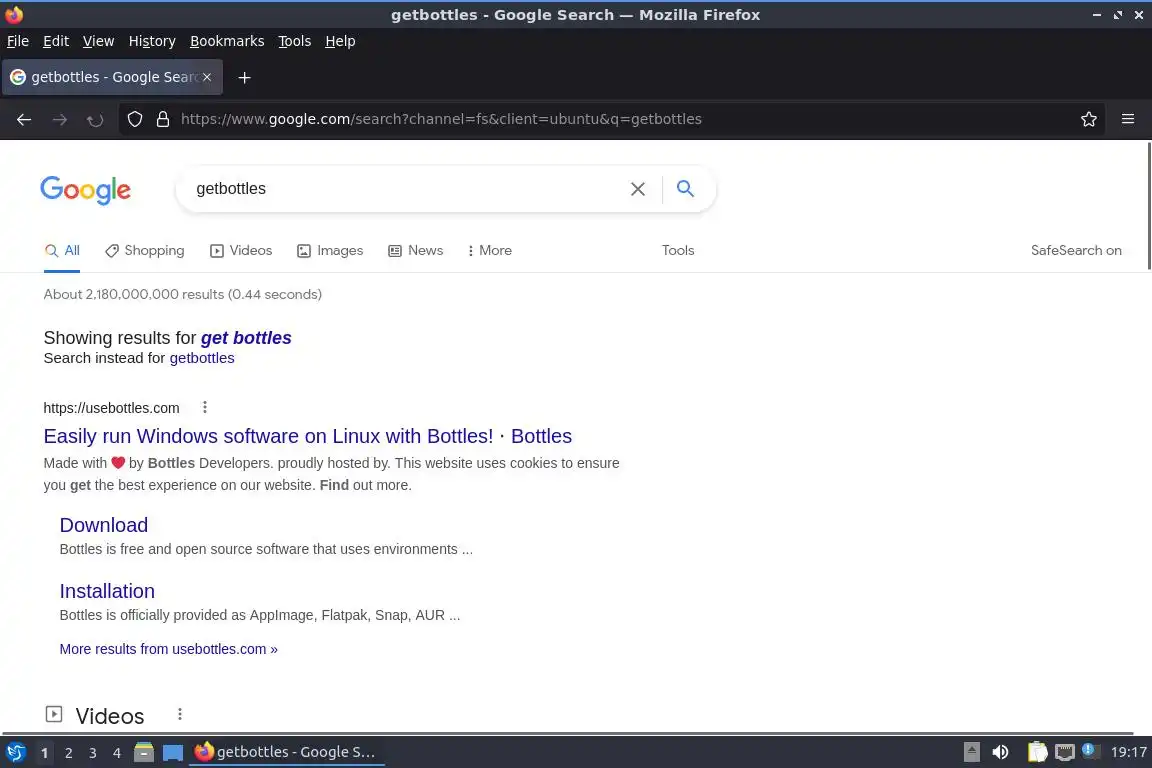Open the View menu
Screen dimensions: 1152x768
98,41
